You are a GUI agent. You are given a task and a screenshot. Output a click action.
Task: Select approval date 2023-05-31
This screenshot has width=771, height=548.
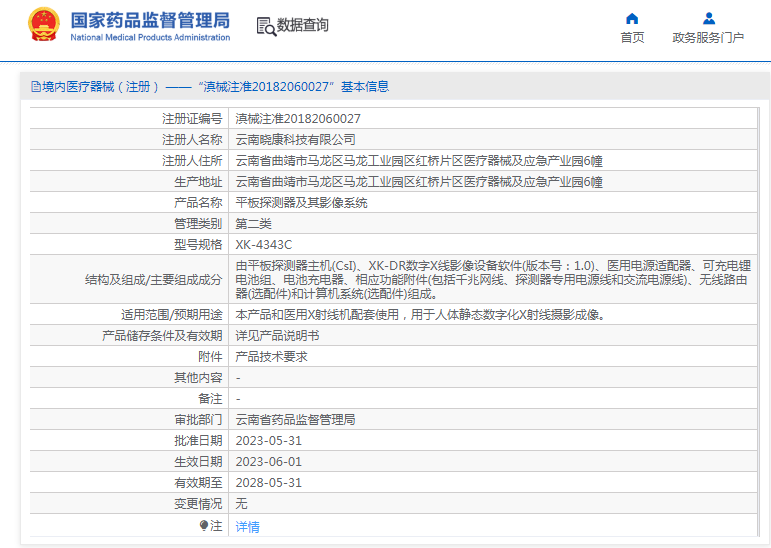click(x=268, y=441)
